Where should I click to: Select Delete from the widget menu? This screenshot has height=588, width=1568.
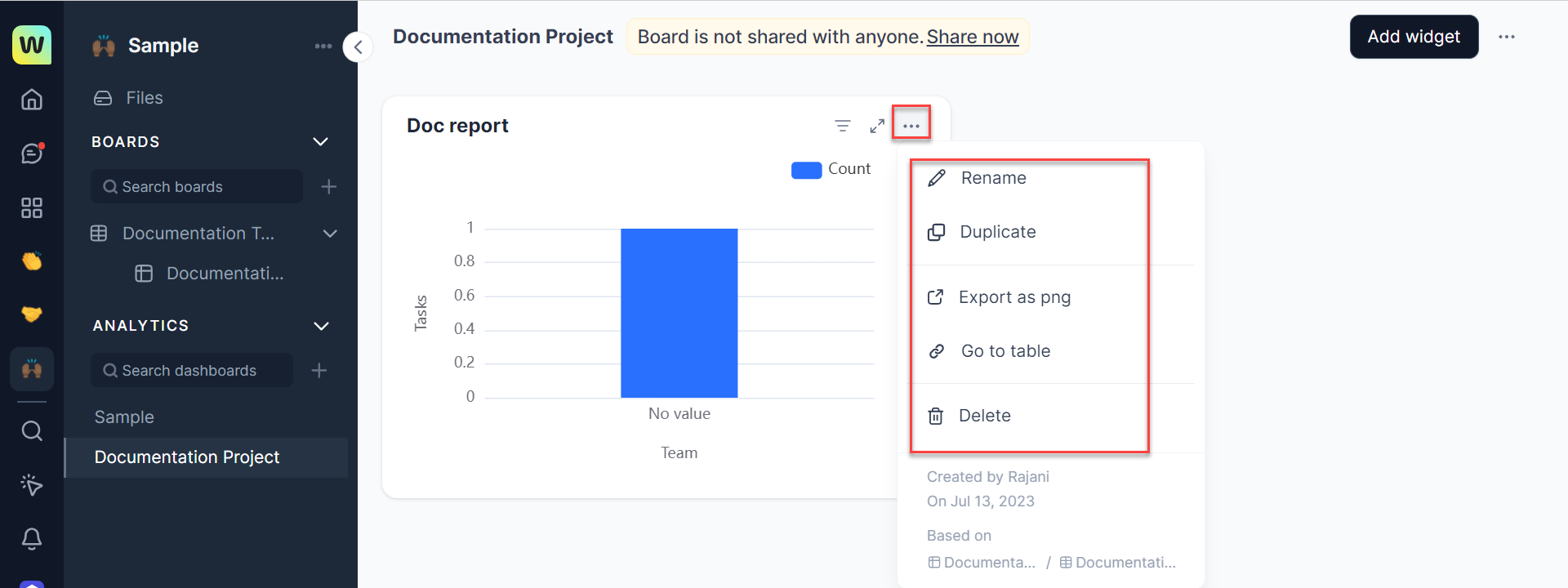point(984,416)
